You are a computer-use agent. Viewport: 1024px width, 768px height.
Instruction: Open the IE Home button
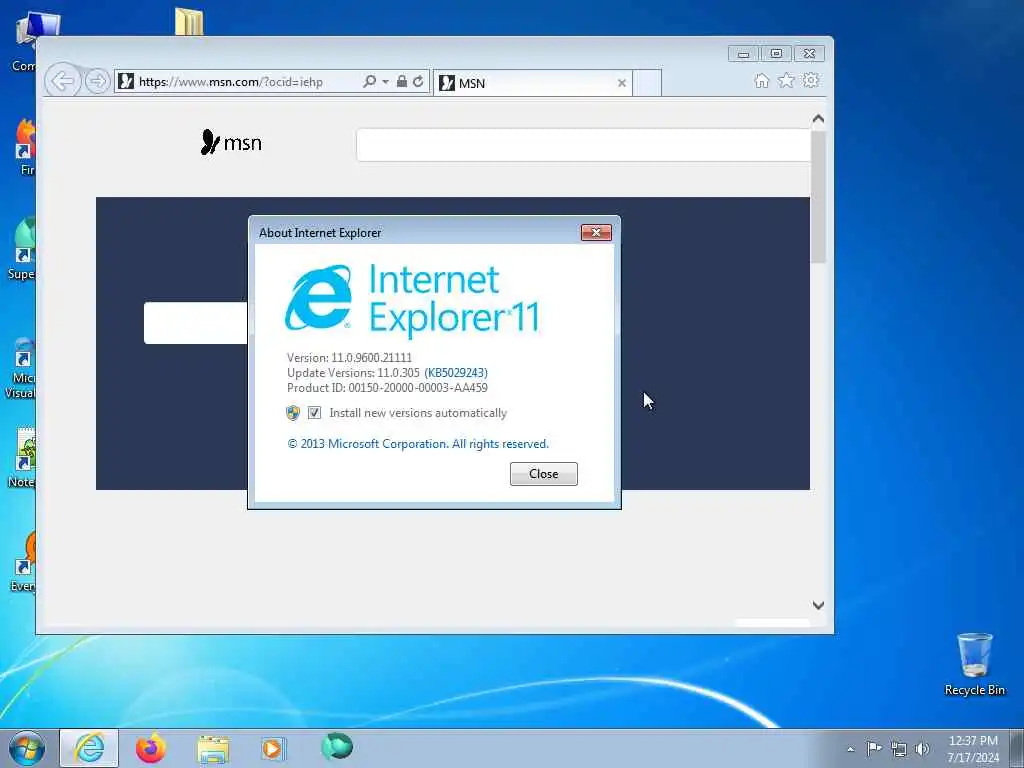tap(761, 80)
